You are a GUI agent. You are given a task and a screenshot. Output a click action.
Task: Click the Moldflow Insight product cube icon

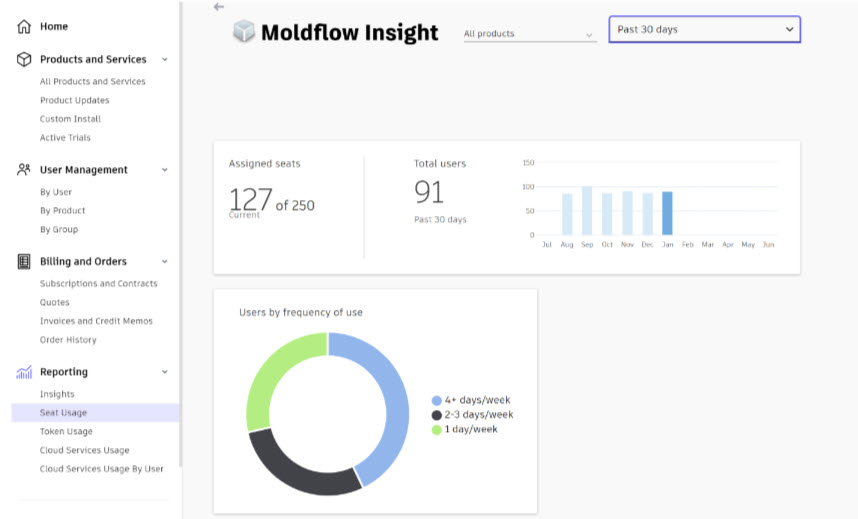pyautogui.click(x=244, y=31)
